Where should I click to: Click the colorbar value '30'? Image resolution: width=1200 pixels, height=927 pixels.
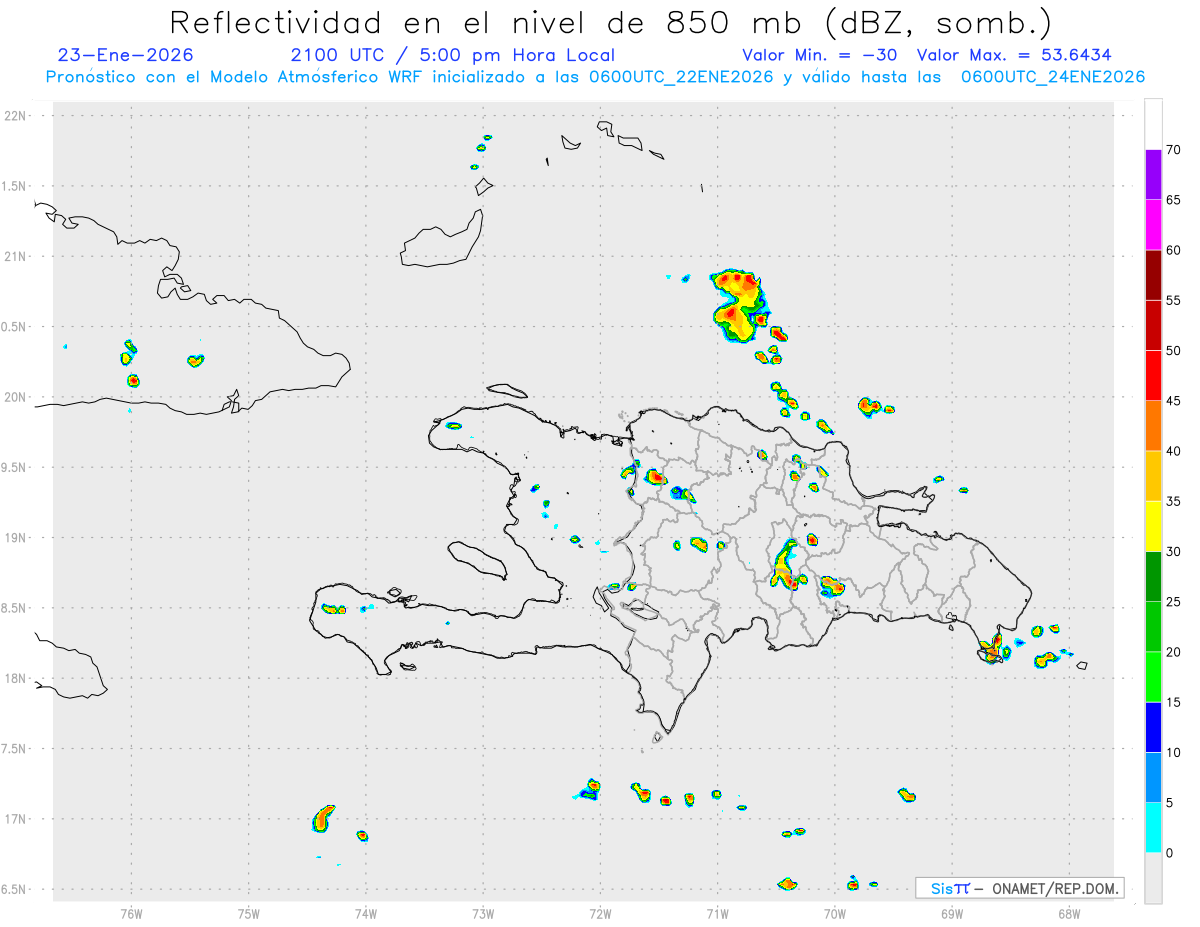1175,552
